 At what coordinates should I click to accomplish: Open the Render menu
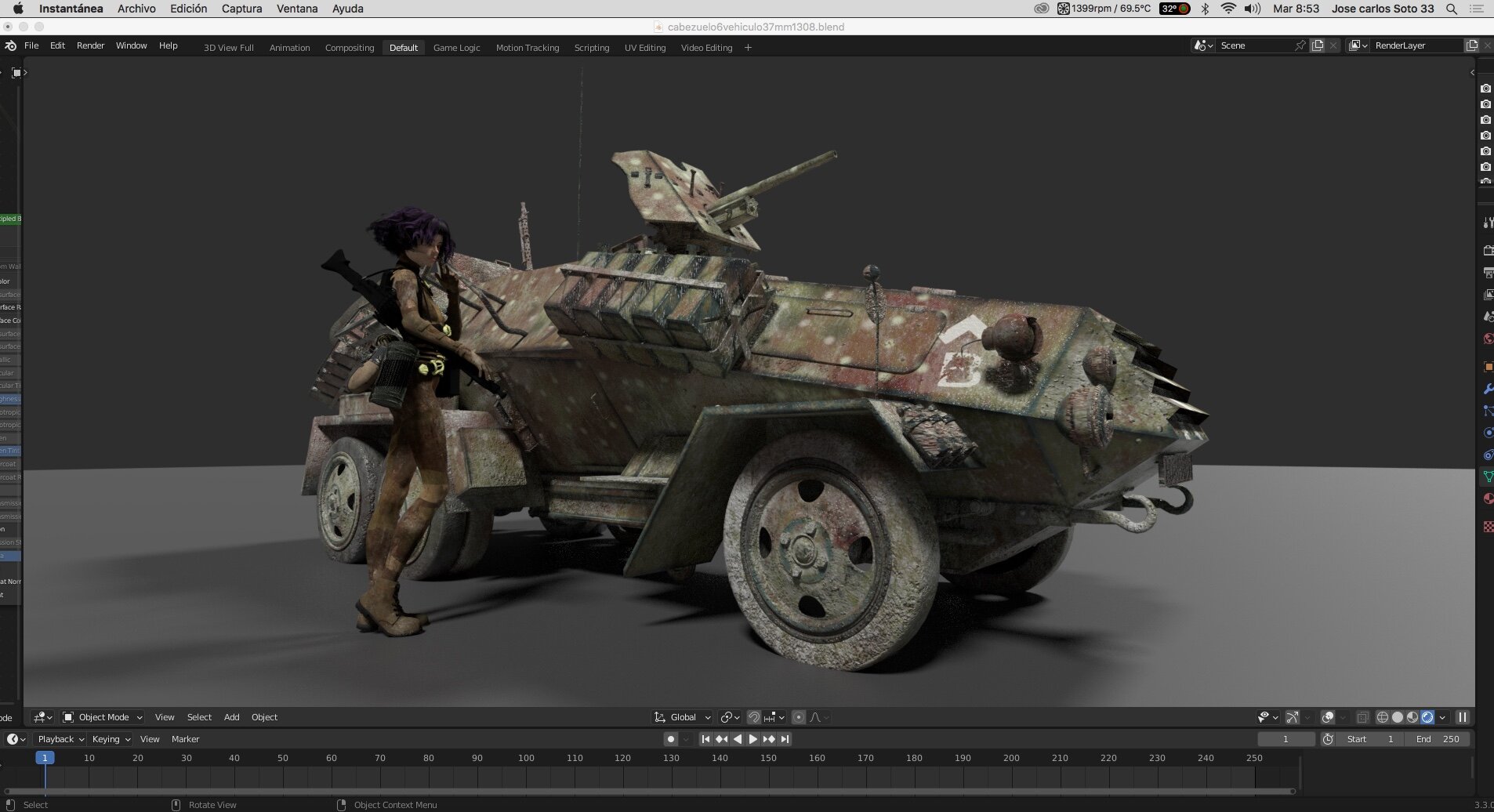tap(90, 45)
